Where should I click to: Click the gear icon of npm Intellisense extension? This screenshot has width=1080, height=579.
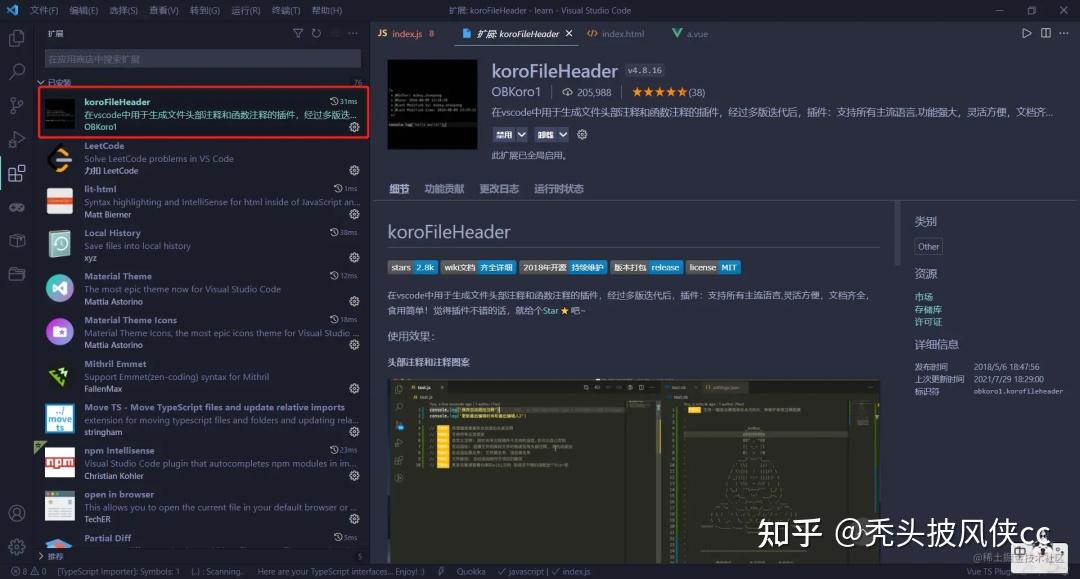tap(354, 475)
